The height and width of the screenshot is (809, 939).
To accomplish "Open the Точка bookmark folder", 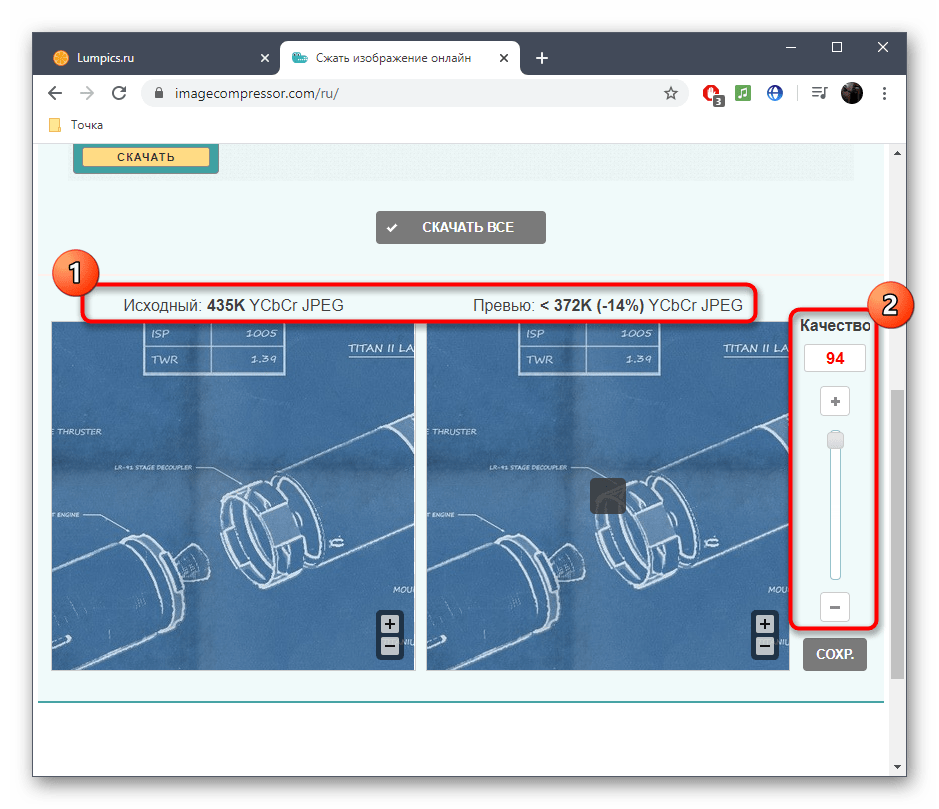I will 76,125.
